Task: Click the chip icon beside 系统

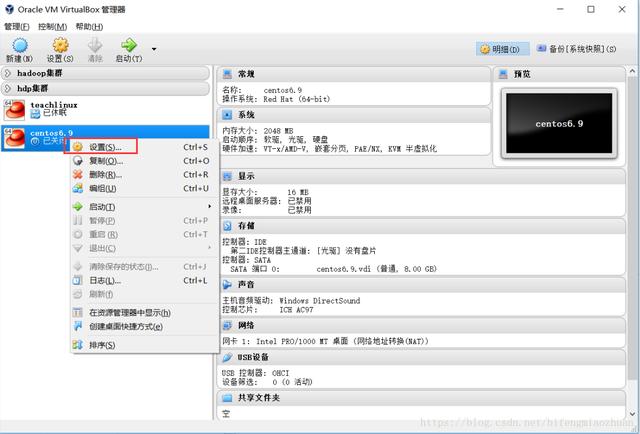Action: tap(227, 115)
